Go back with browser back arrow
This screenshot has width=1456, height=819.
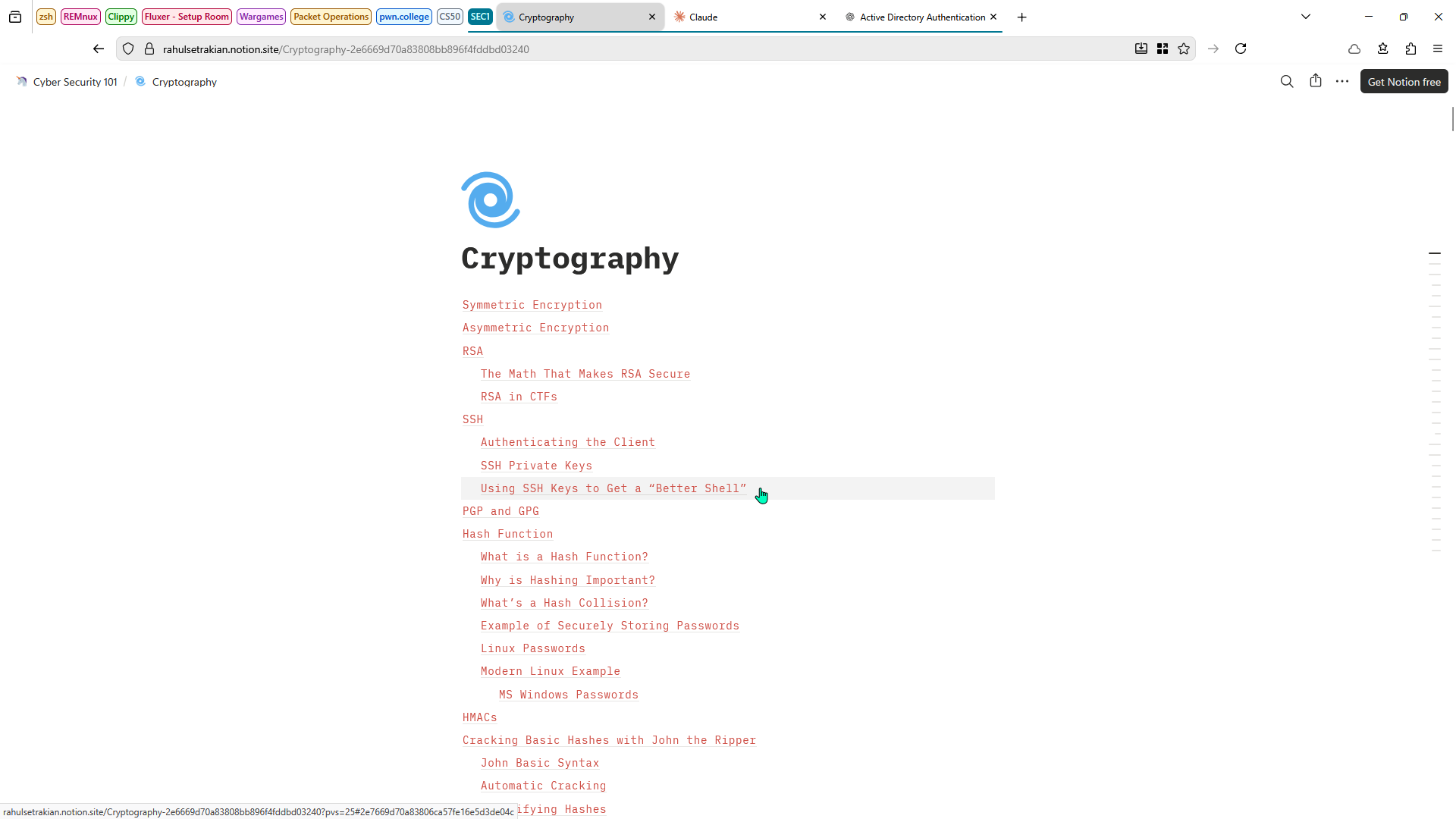(99, 49)
